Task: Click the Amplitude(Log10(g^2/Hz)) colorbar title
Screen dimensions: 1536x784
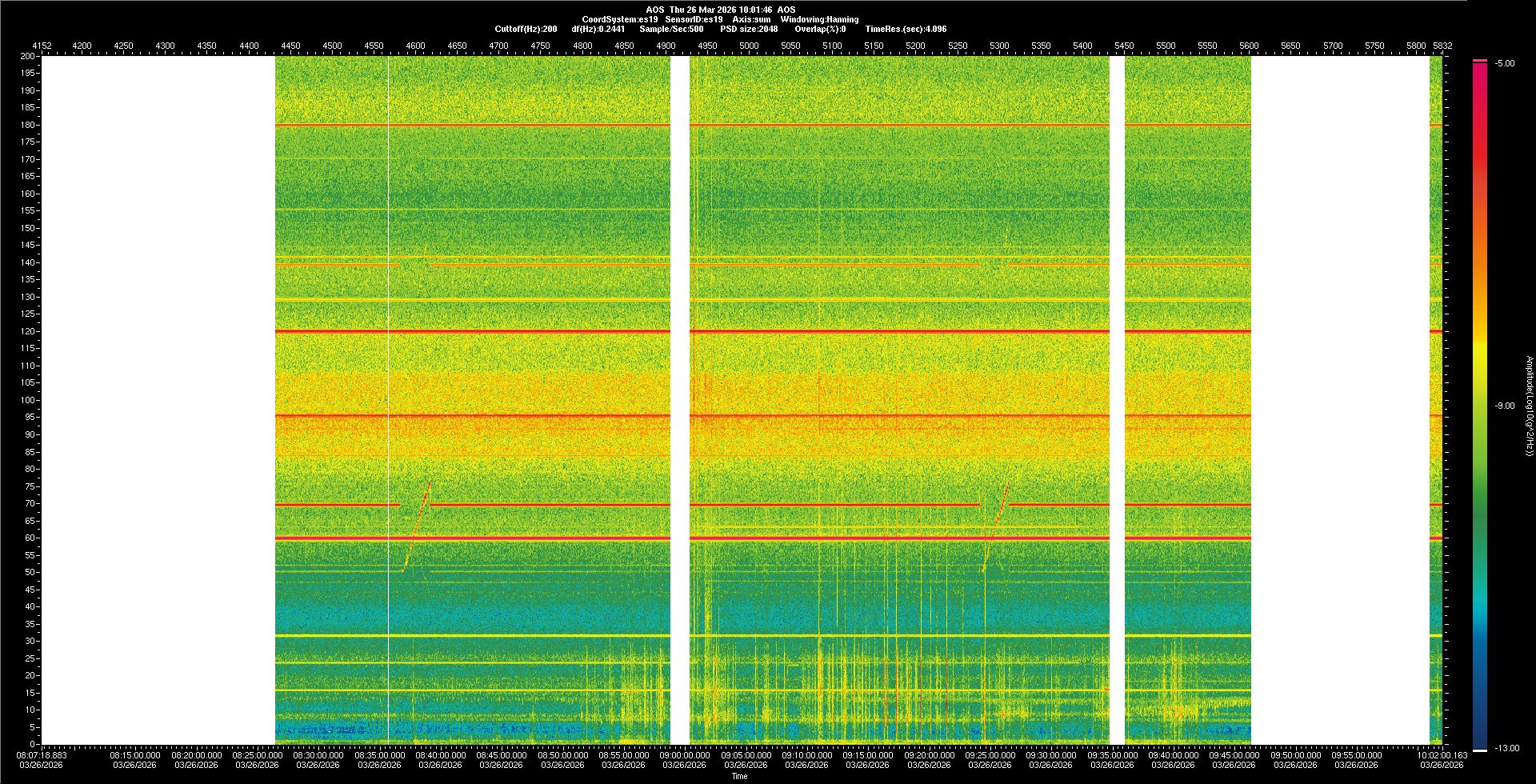Action: pos(1529,406)
